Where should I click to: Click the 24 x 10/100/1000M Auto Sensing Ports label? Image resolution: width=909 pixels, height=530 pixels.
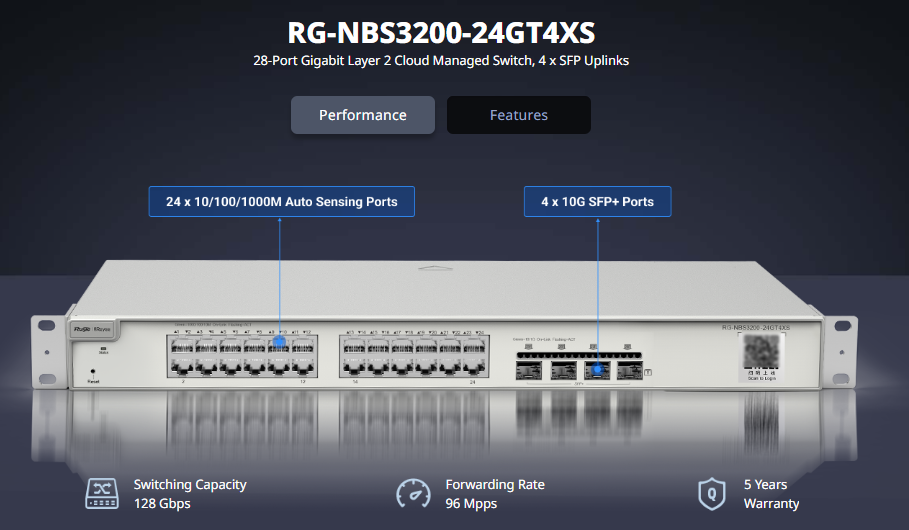[282, 201]
